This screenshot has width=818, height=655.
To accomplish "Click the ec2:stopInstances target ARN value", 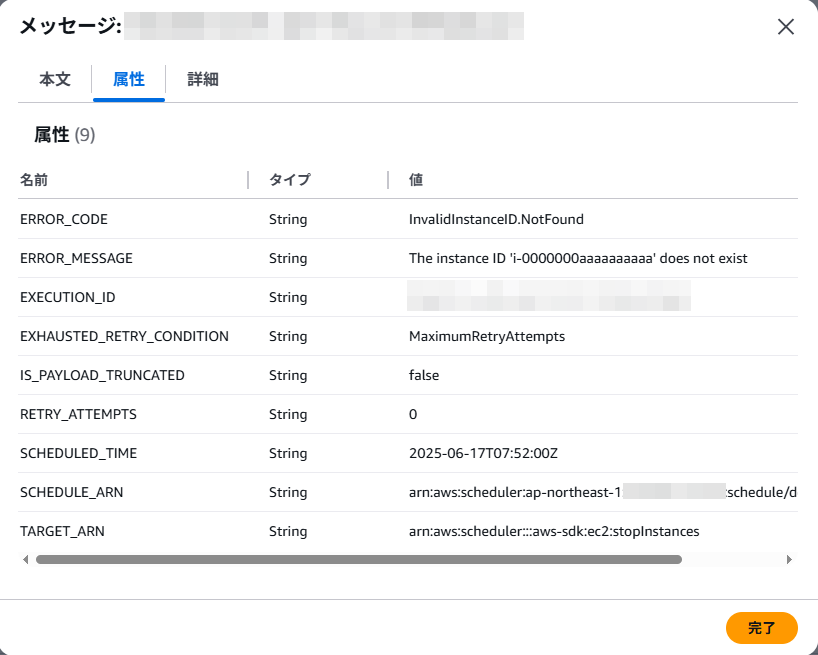I will pyautogui.click(x=554, y=531).
